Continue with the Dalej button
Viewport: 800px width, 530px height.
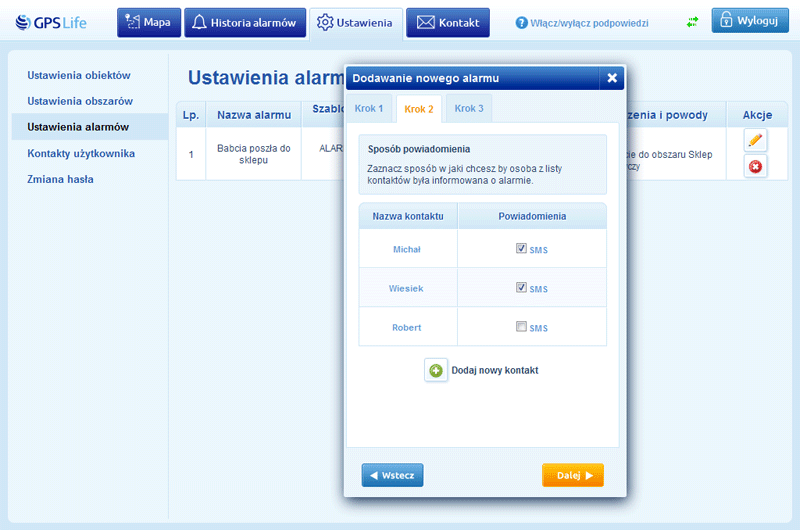[x=573, y=475]
